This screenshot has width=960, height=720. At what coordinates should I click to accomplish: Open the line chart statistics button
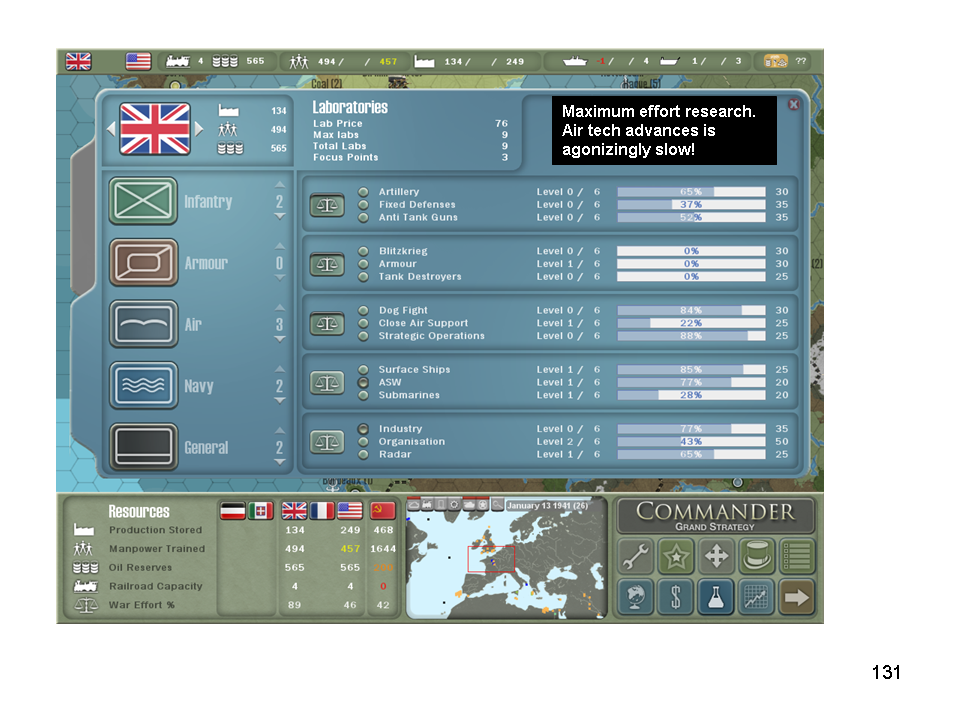[x=757, y=597]
